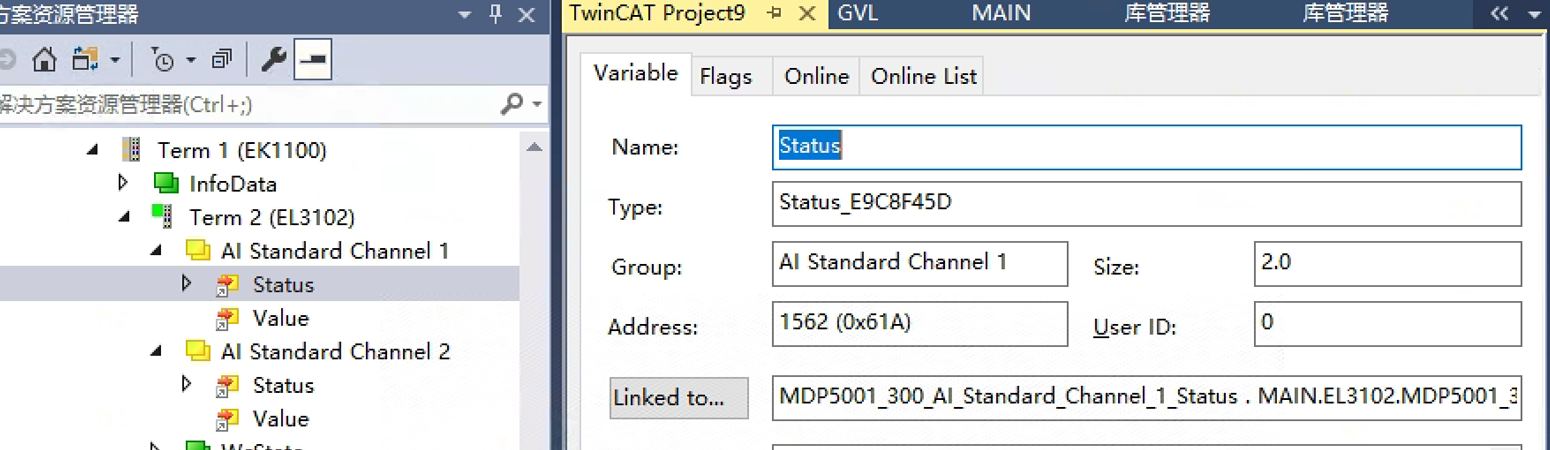
Task: Click the pending changes filter clock icon
Action: (x=163, y=60)
